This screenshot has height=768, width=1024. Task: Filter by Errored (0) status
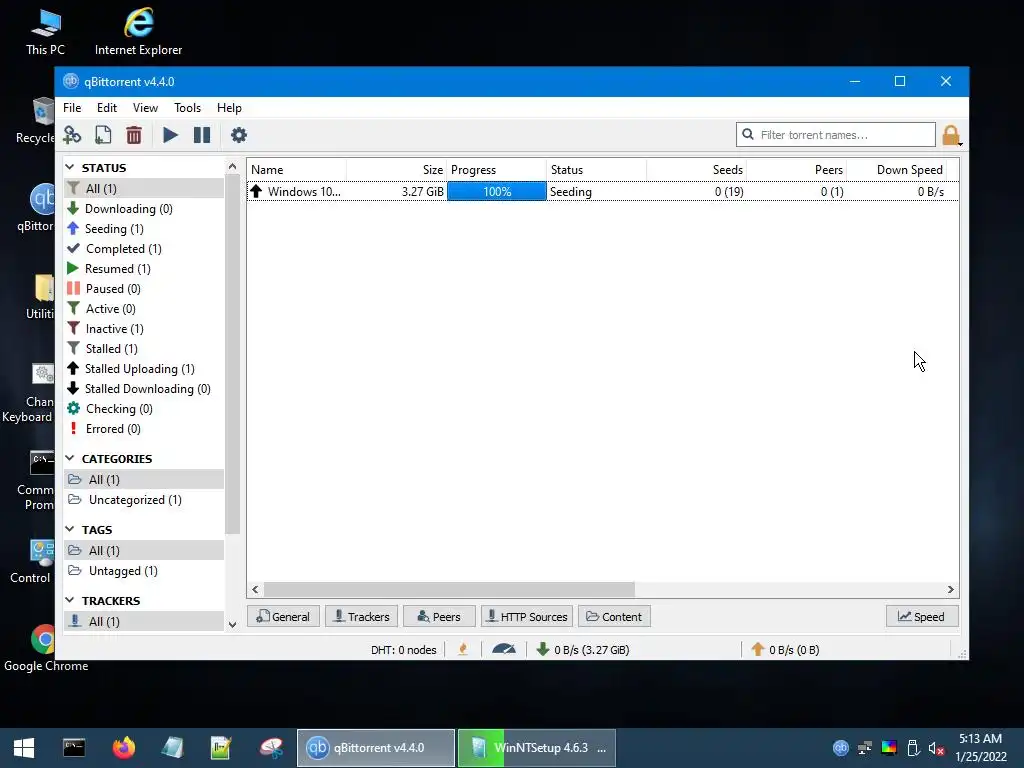click(x=144, y=429)
